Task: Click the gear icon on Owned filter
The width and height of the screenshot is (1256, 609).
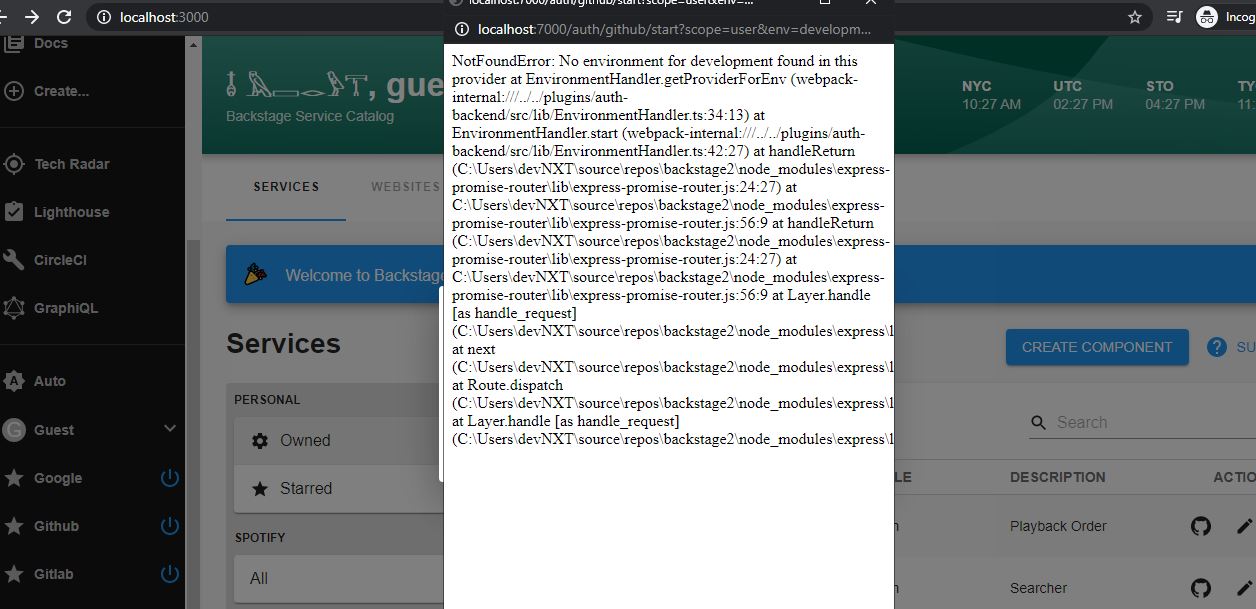Action: coord(260,441)
